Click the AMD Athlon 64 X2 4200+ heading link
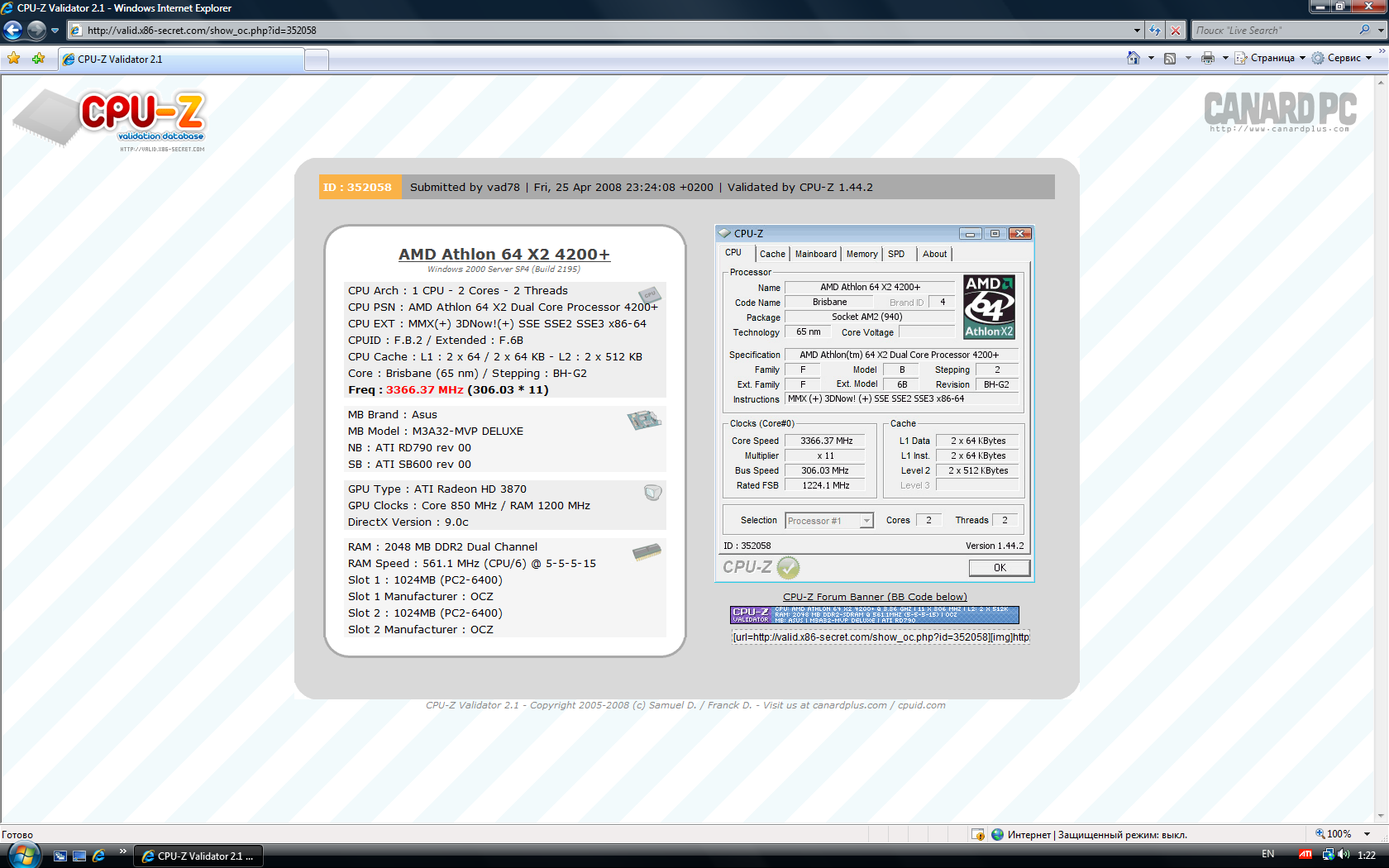This screenshot has height=868, width=1389. pos(504,255)
